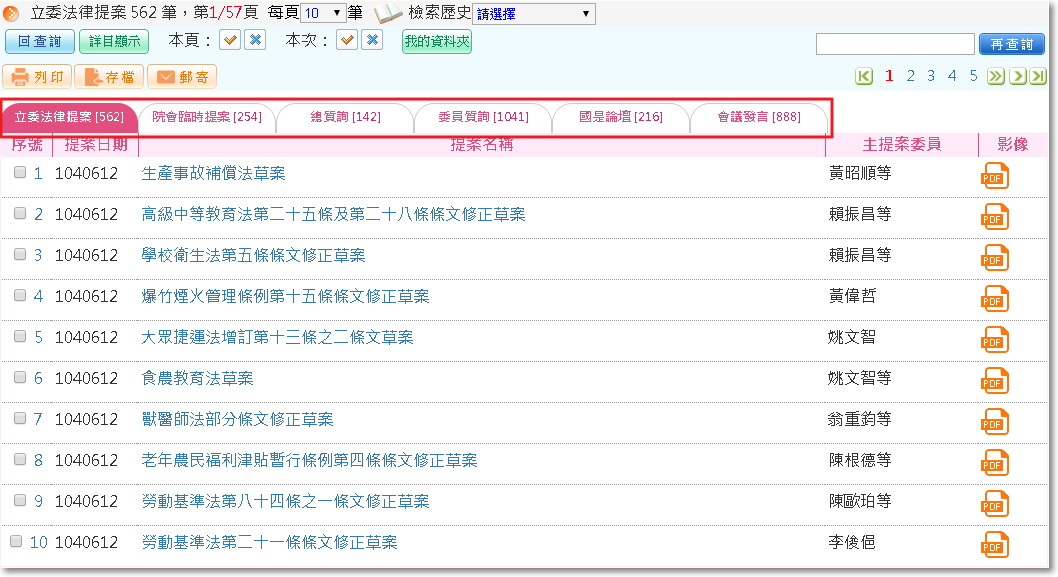Focus the search text field beside 再查詢
Image resolution: width=1058 pixels, height=577 pixels.
[x=894, y=44]
